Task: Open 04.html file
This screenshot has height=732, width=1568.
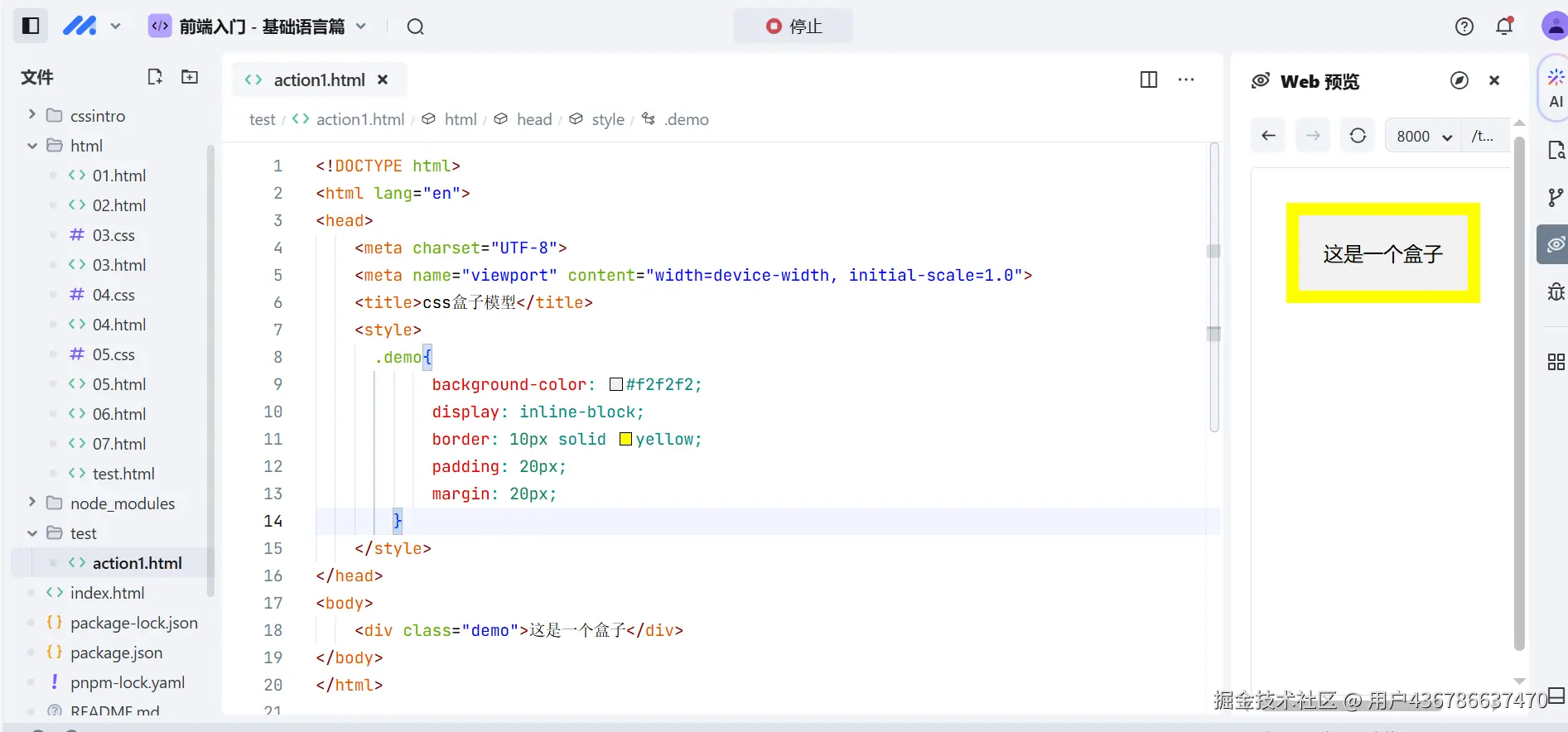Action: pyautogui.click(x=118, y=325)
